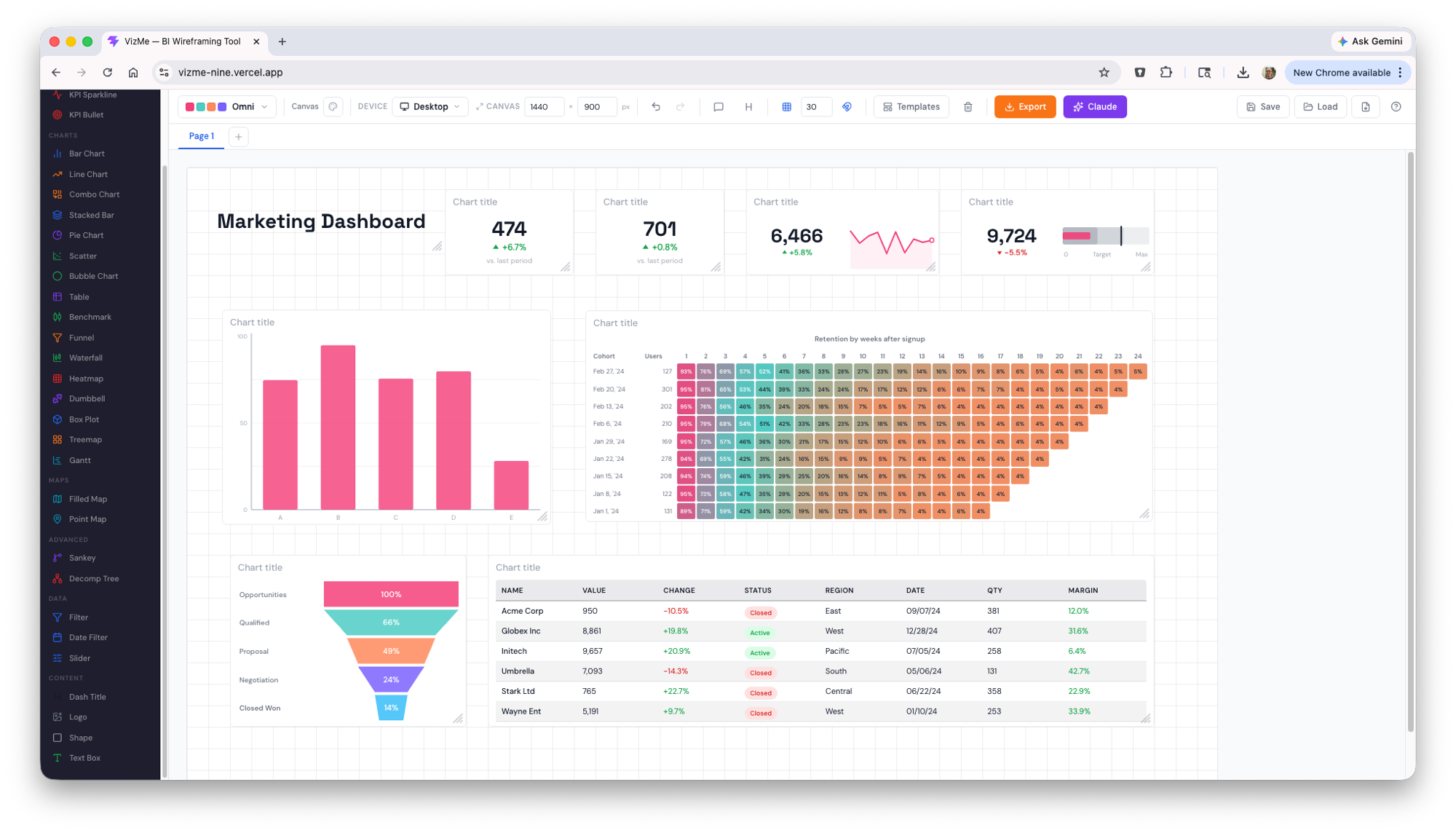
Task: Select the Decomp Tree item
Action: coord(93,579)
